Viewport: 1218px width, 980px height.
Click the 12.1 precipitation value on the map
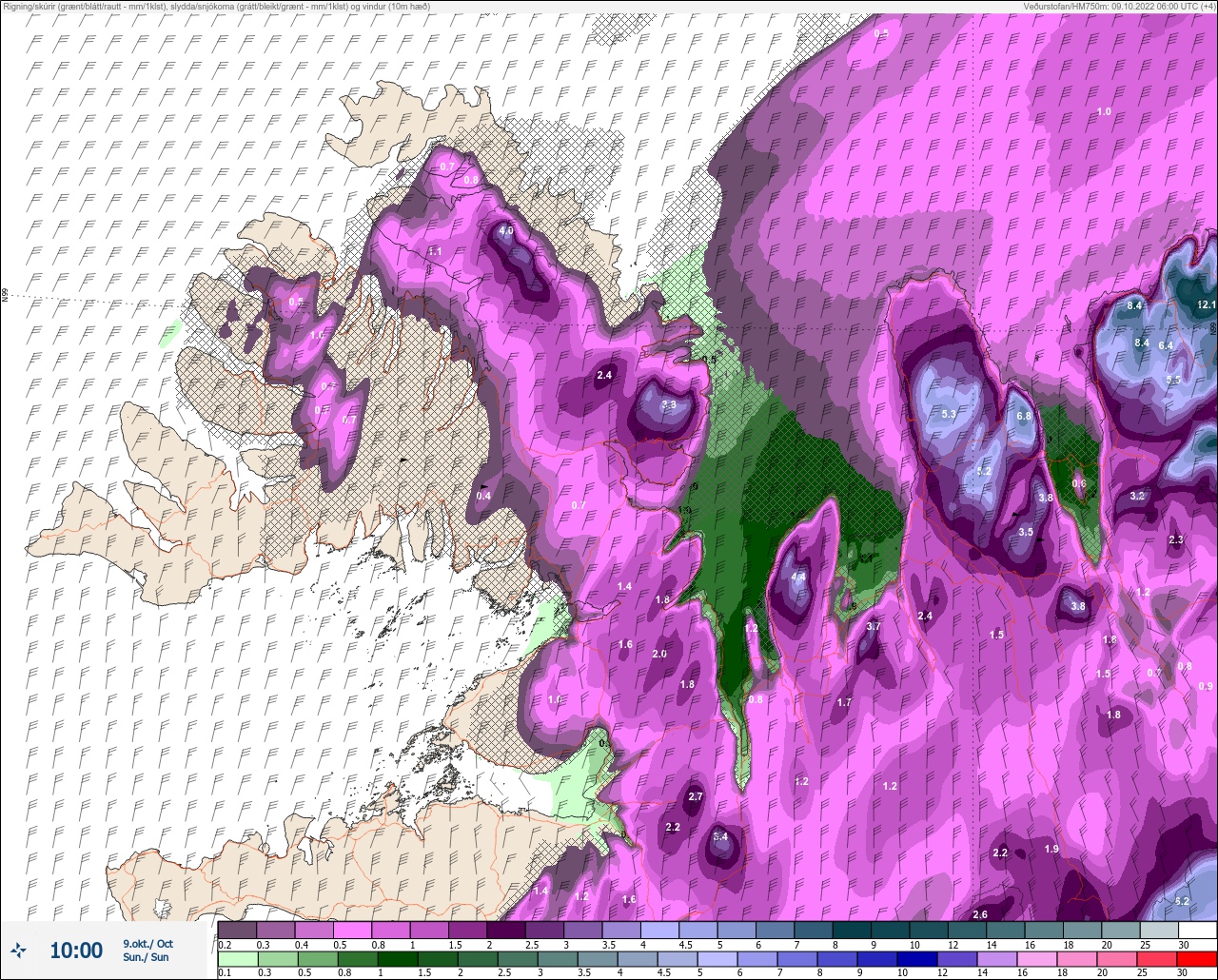tap(1207, 304)
